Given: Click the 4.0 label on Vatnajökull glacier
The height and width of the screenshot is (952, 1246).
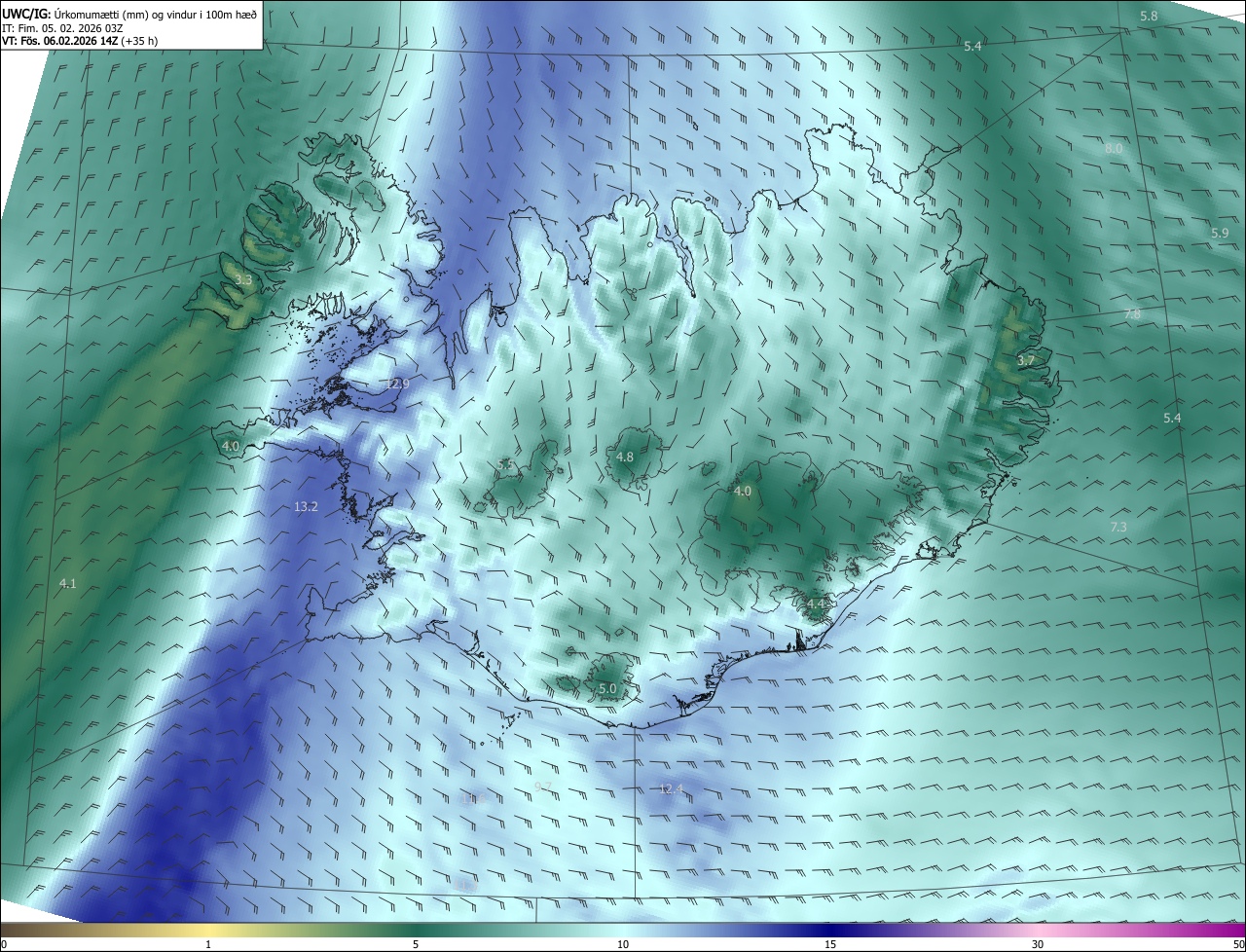Looking at the screenshot, I should pyautogui.click(x=743, y=493).
